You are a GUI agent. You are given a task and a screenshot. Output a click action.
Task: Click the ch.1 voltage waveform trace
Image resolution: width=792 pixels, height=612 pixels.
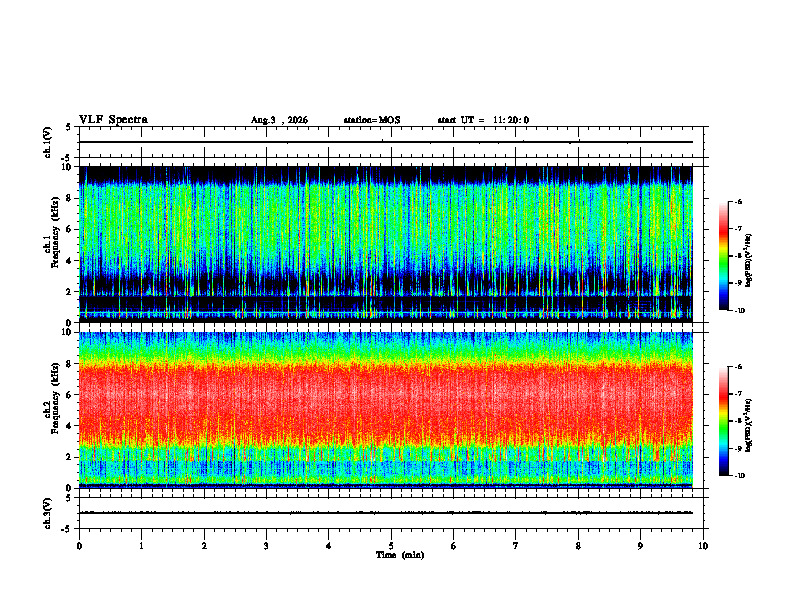(x=386, y=142)
